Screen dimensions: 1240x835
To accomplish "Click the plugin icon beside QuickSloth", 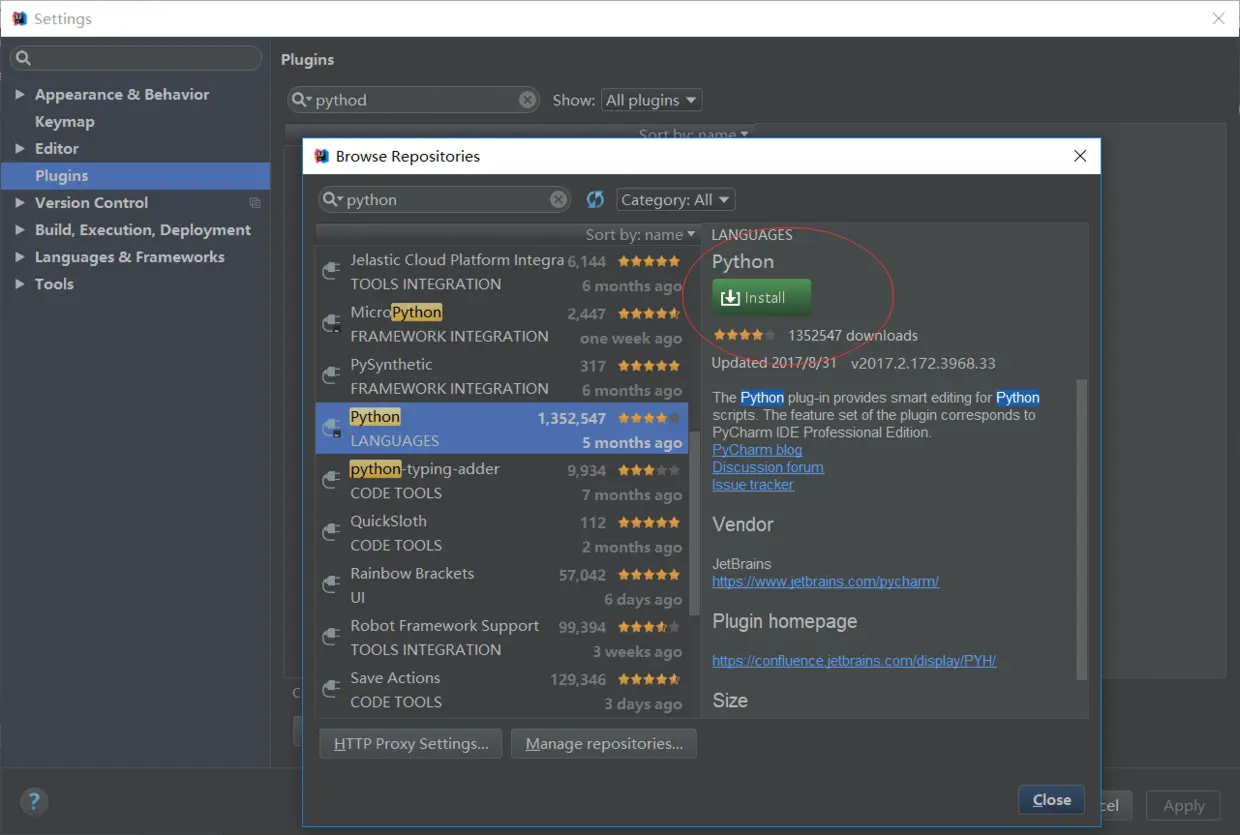I will click(x=331, y=532).
